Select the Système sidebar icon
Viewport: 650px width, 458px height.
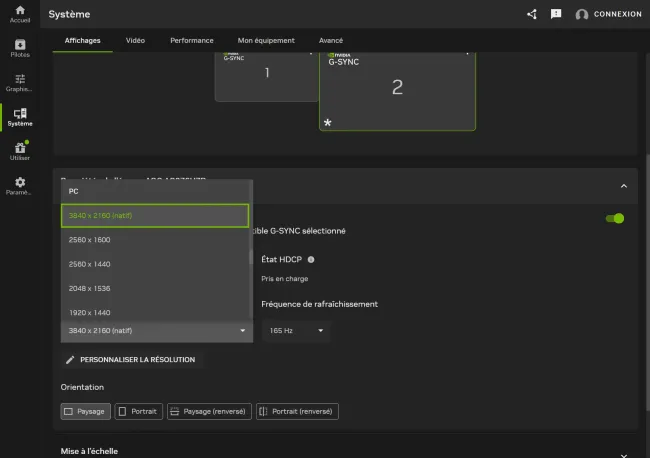pos(20,117)
